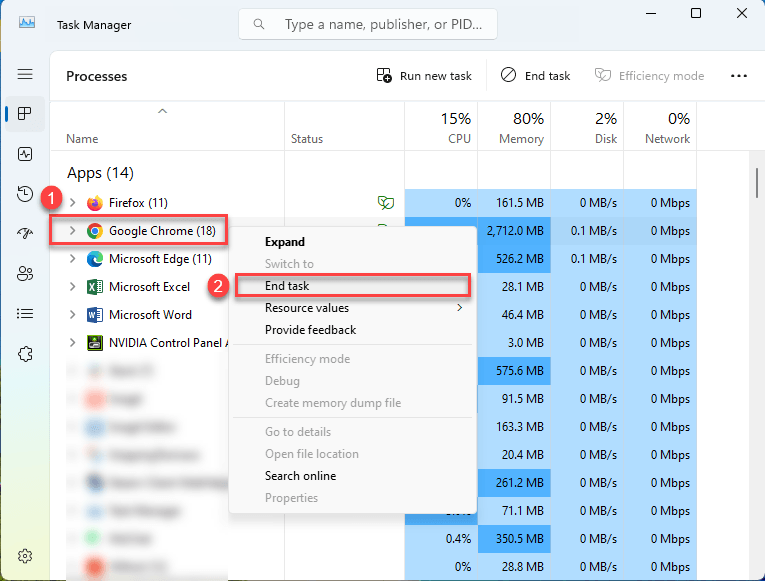765x581 pixels.
Task: Expand the Microsoft Excel process group
Action: pyautogui.click(x=72, y=287)
